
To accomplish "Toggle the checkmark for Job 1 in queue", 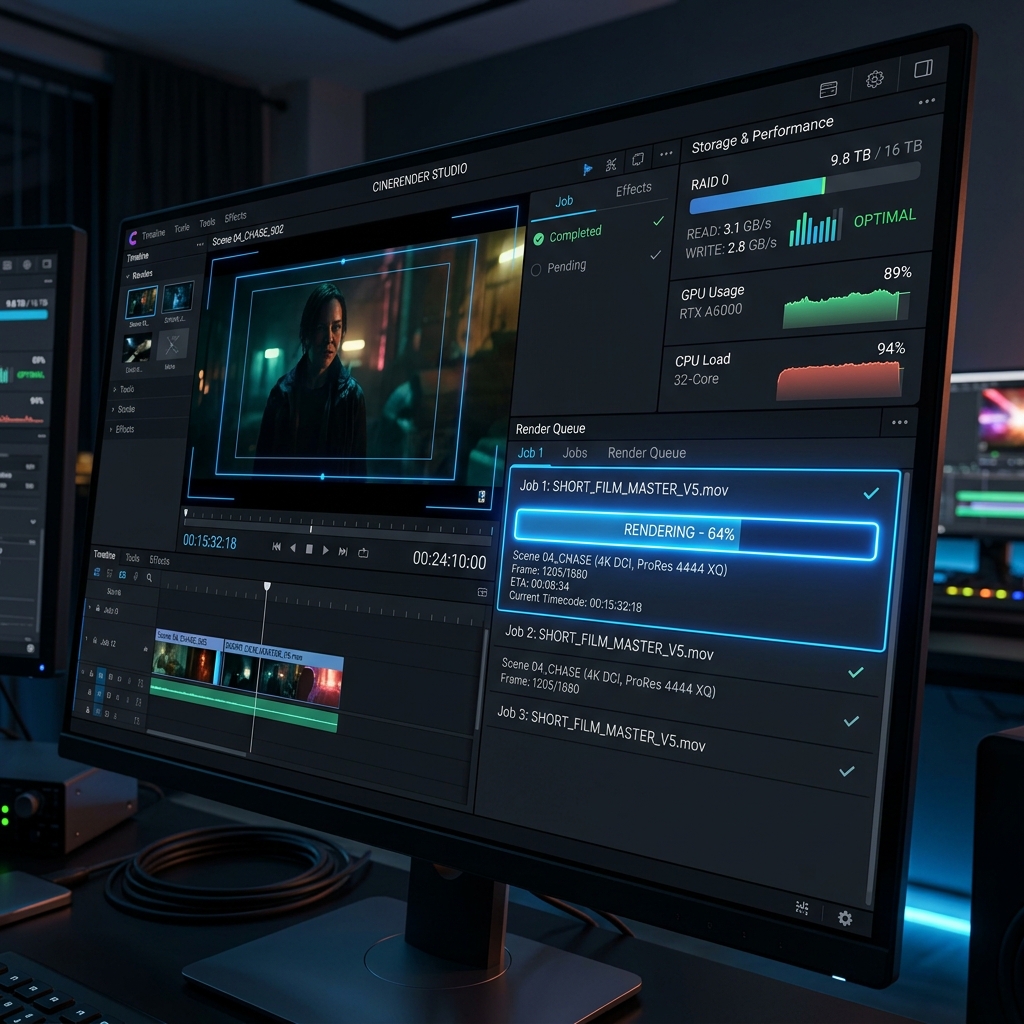I will [x=871, y=493].
